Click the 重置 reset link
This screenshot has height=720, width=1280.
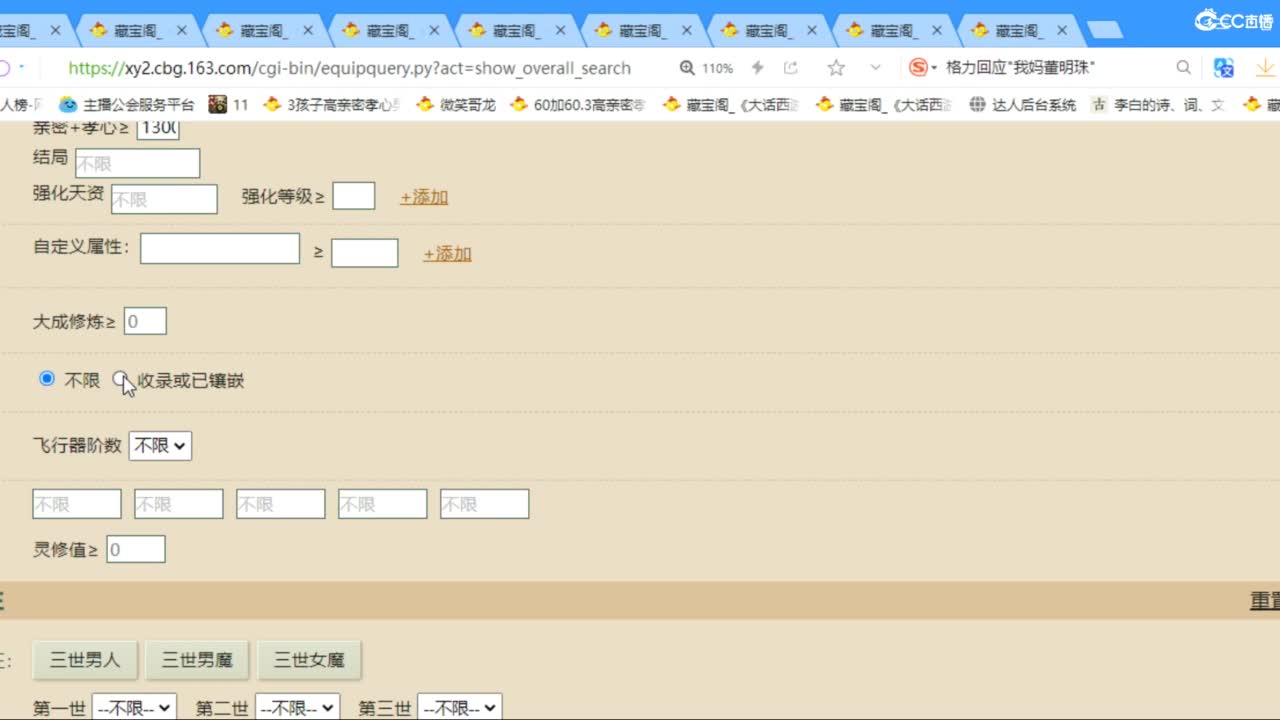(x=1265, y=601)
